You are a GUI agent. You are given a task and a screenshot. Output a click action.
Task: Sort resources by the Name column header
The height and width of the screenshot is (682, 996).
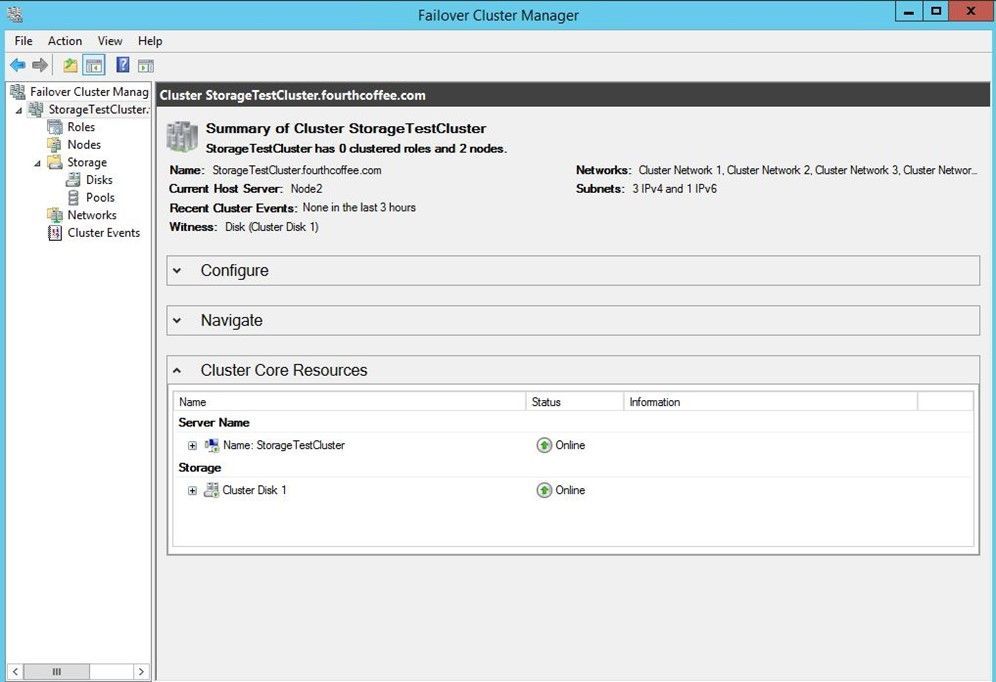[349, 401]
